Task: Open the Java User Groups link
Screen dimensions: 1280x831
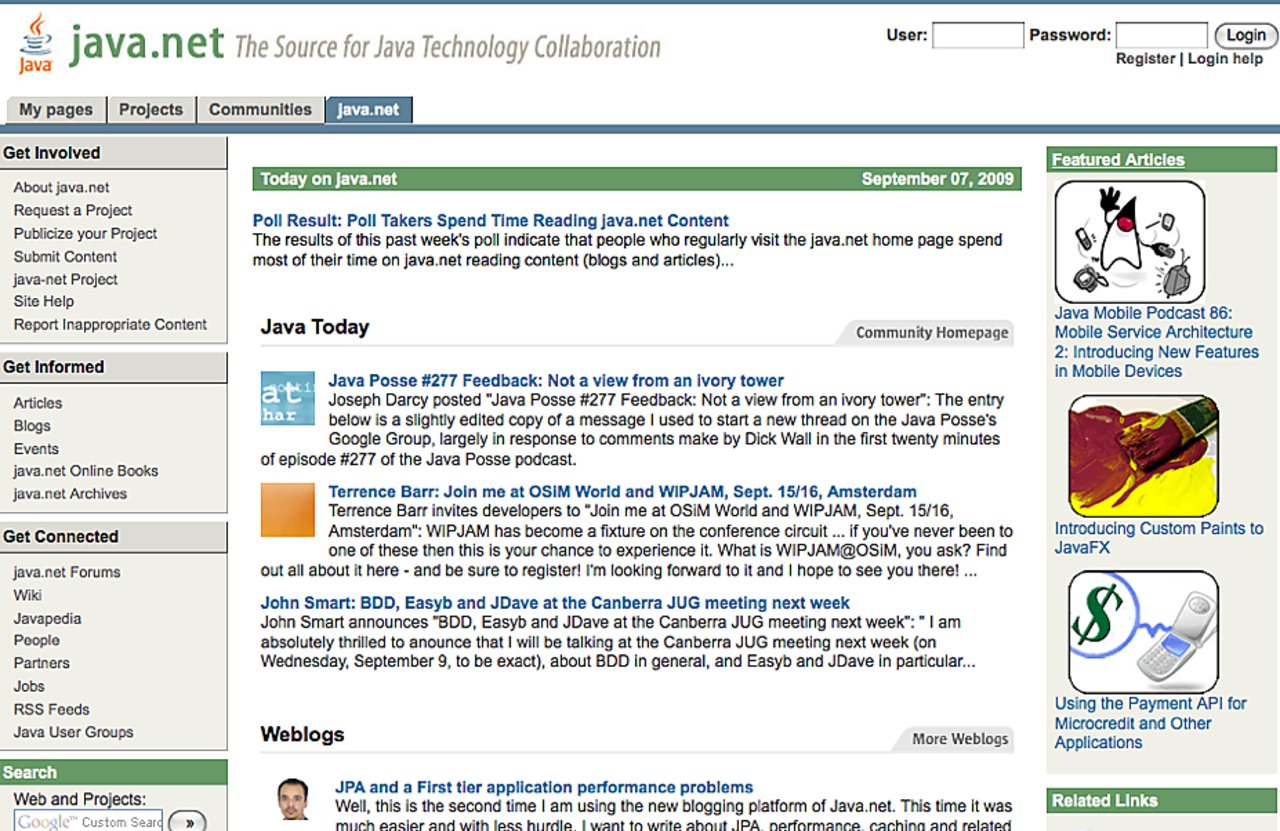Action: click(73, 732)
